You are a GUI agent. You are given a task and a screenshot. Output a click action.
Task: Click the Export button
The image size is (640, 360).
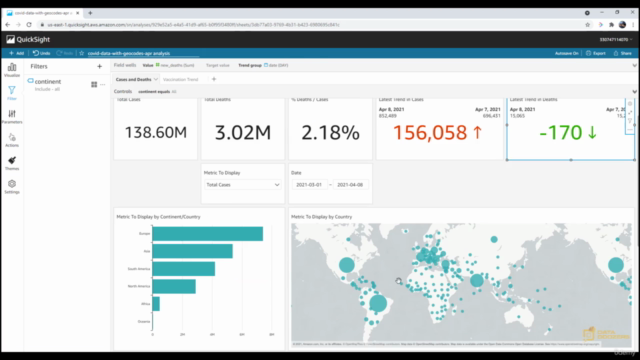(596, 53)
